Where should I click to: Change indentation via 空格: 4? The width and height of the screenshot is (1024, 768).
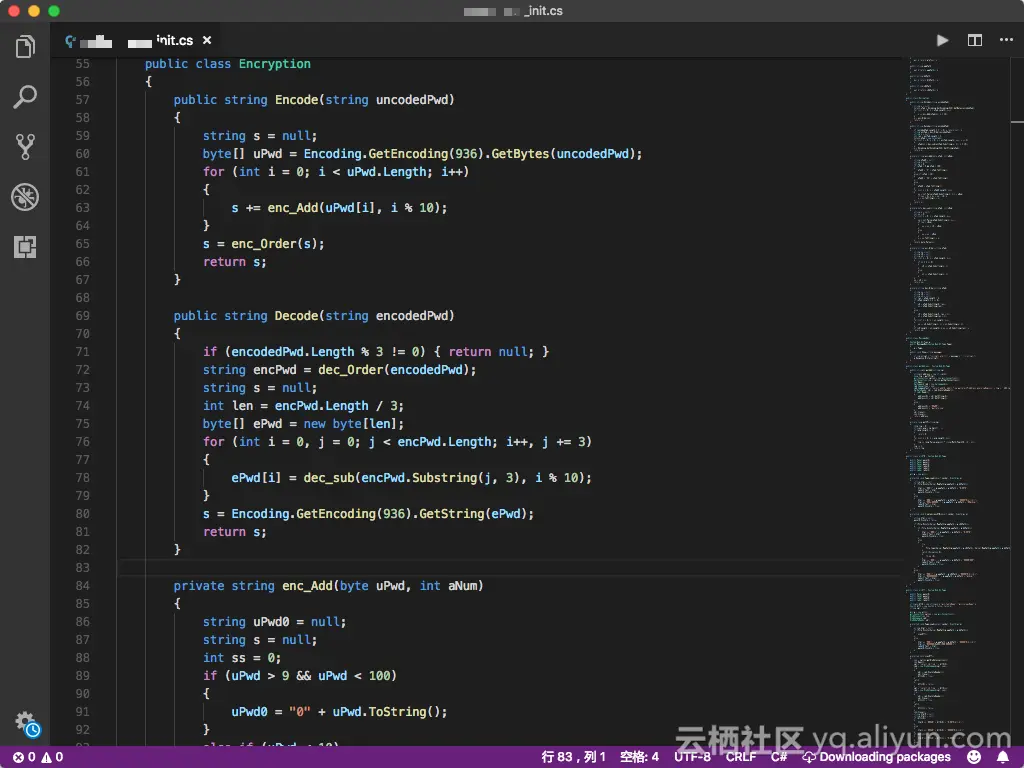tap(639, 757)
